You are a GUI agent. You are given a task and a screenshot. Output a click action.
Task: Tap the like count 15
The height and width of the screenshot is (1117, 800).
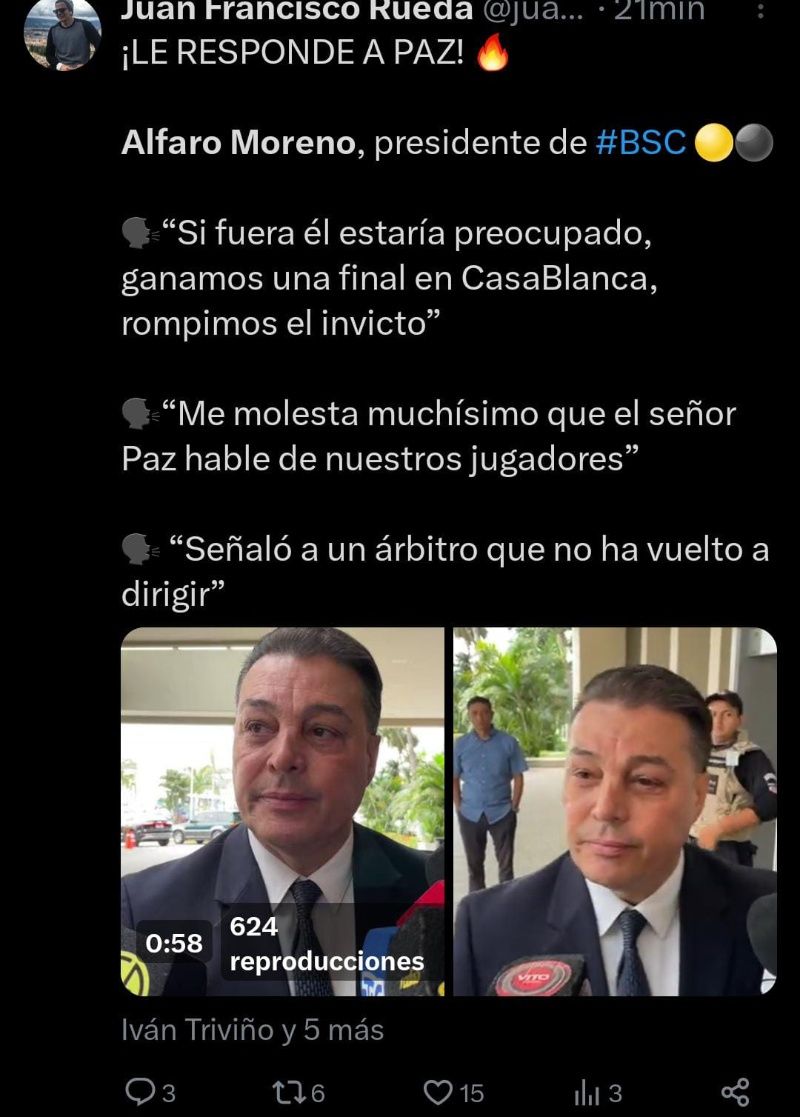(471, 1093)
